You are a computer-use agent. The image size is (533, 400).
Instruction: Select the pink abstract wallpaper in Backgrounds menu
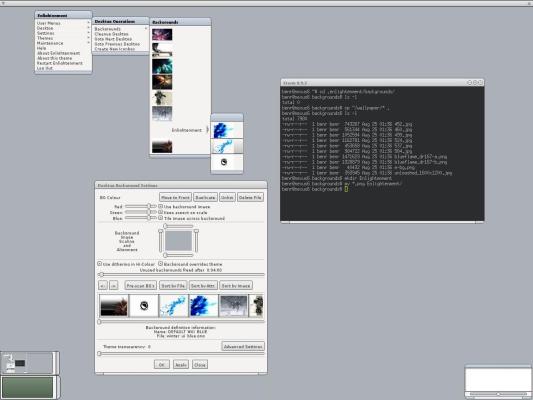click(162, 34)
